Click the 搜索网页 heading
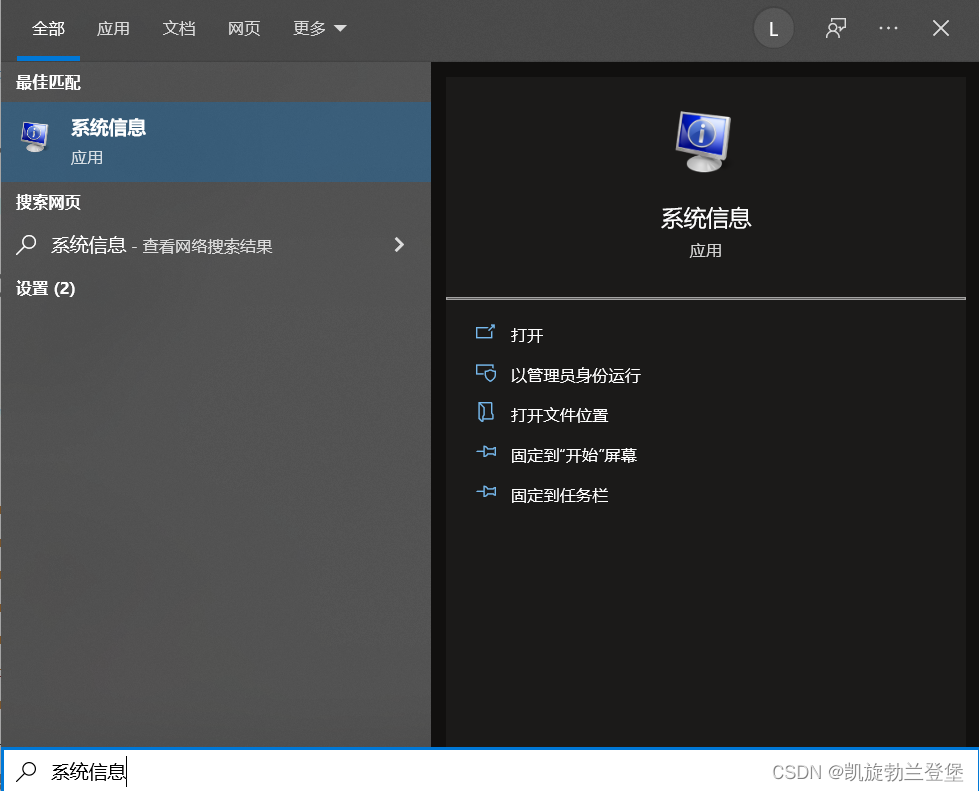Screen dimensions: 979x791 47,202
